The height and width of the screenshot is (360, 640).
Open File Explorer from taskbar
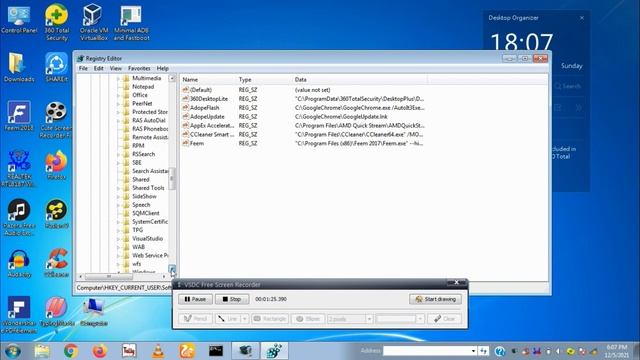point(42,351)
